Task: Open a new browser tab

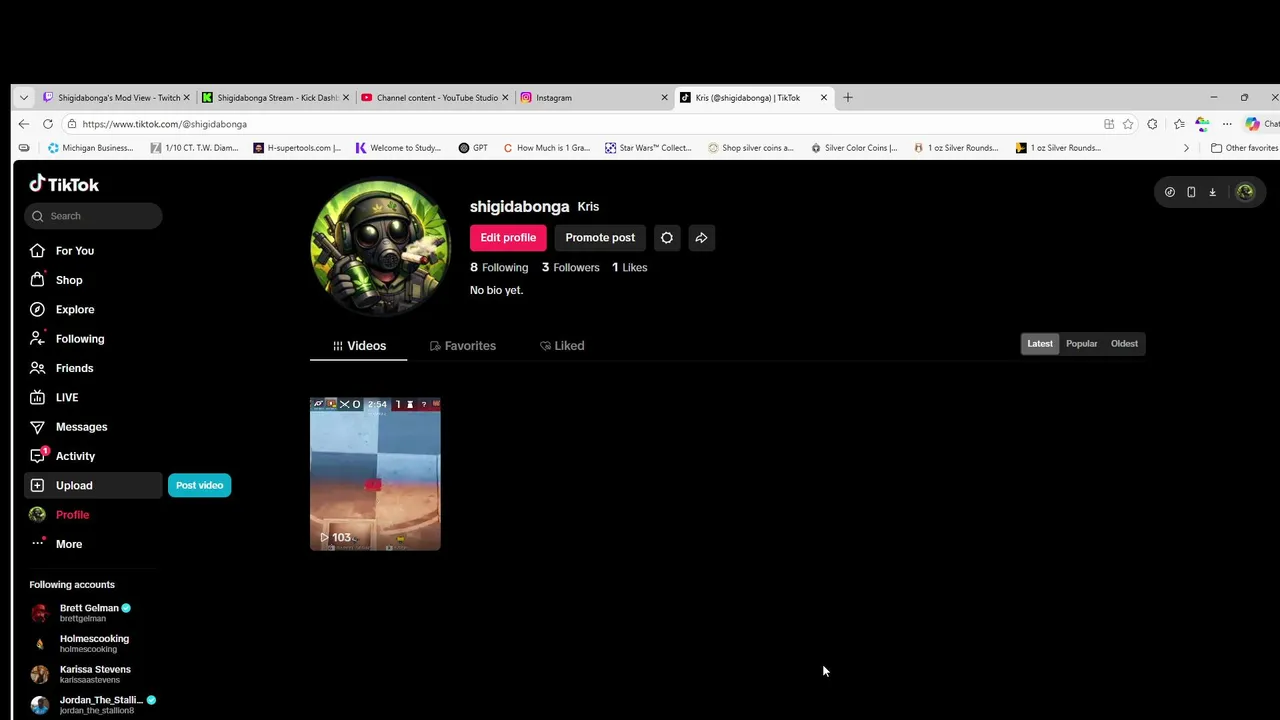Action: (x=848, y=98)
